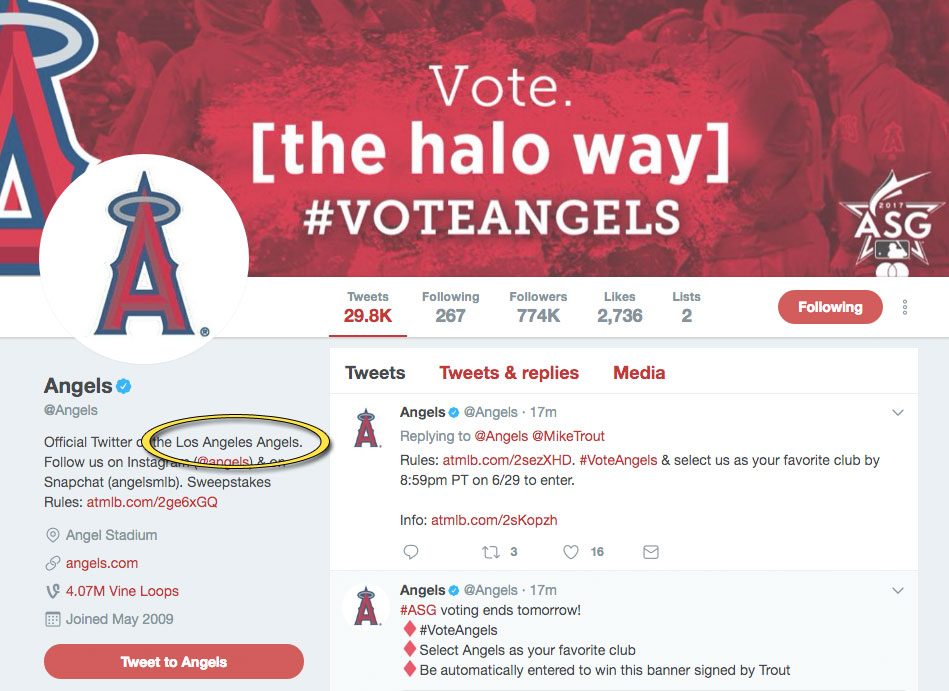Screen dimensions: 949x691
Task: Switch to the Tweets & replies tab
Action: [509, 372]
